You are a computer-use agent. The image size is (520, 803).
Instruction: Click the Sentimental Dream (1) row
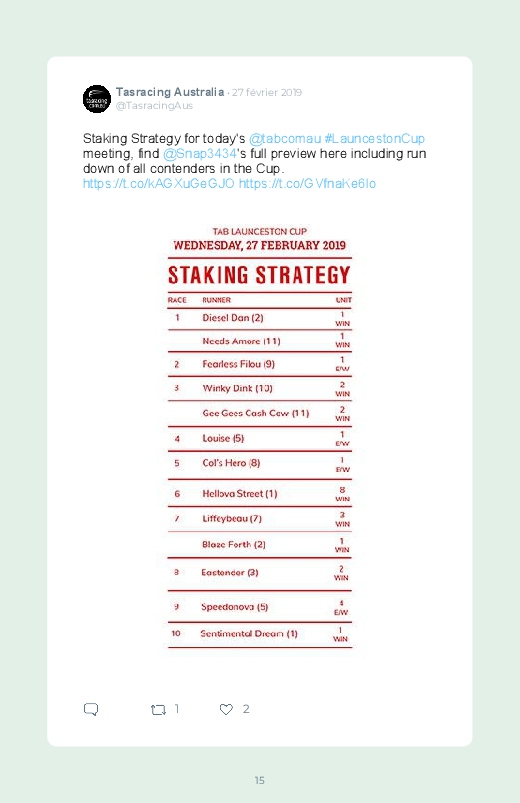point(260,634)
